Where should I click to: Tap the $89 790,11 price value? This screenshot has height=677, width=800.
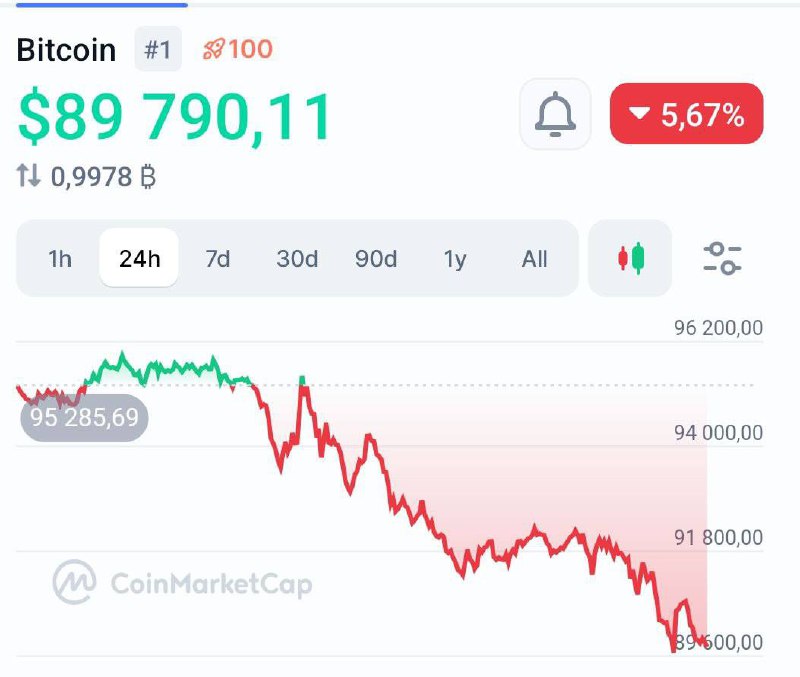175,116
